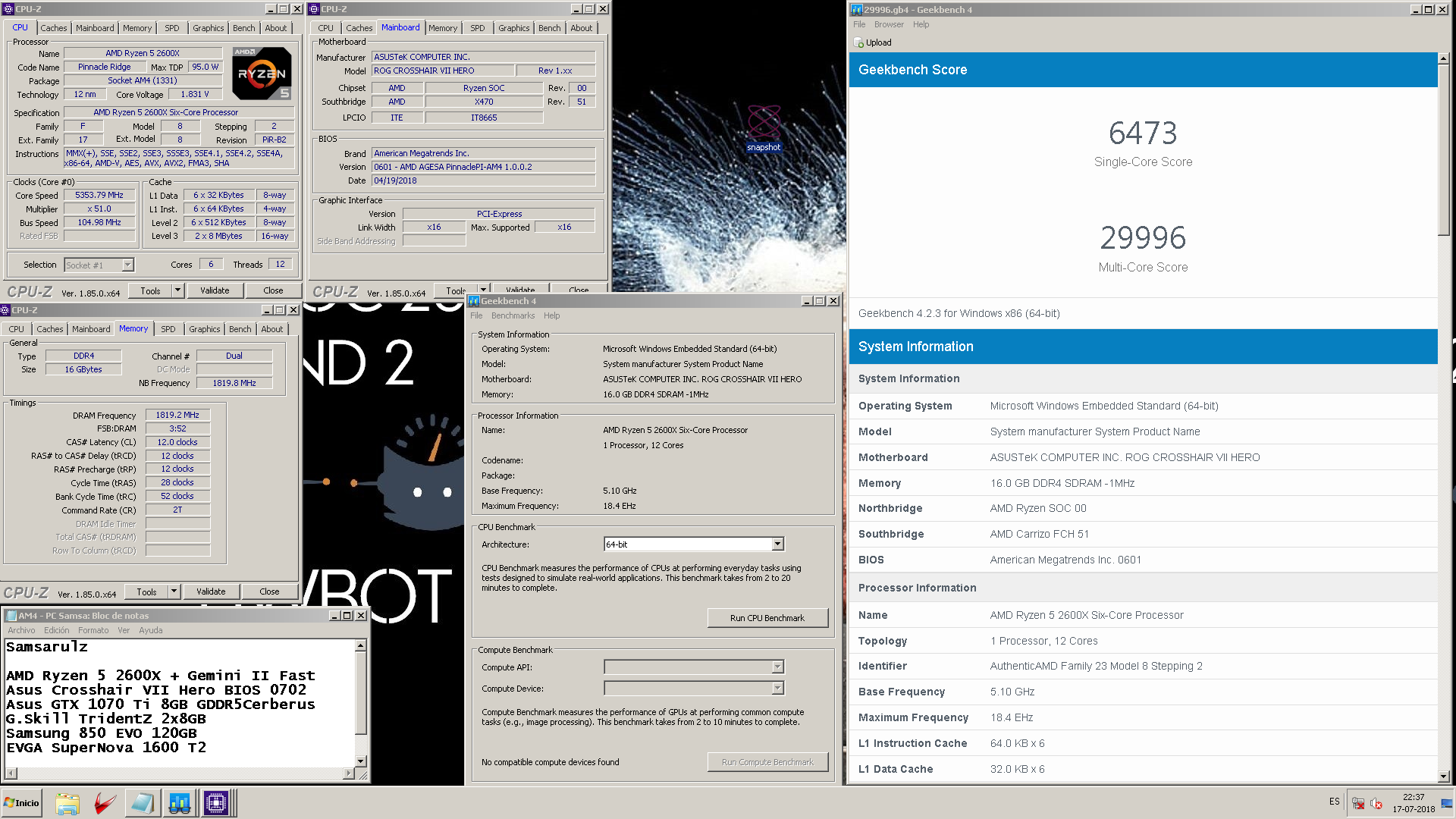Click the red V-shaped taskbar icon
Screen dimensions: 1456x819
pos(105,803)
